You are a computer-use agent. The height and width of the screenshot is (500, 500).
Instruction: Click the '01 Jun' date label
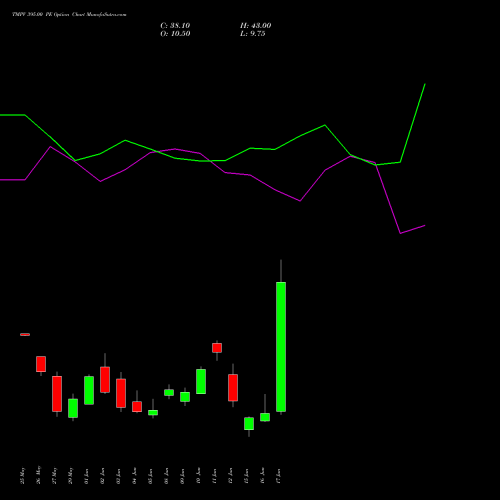click(x=87, y=476)
